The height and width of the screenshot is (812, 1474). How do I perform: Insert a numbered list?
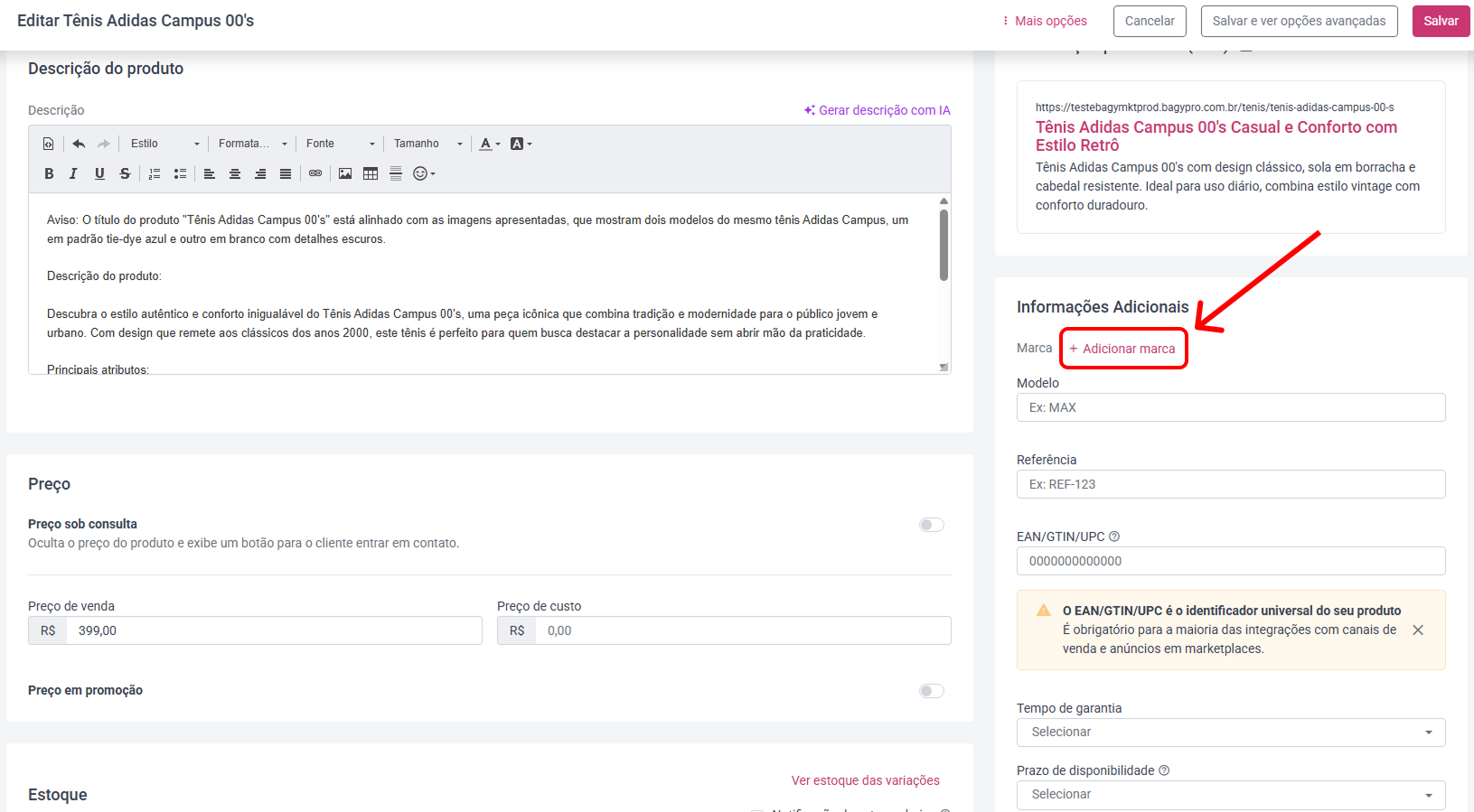[155, 173]
